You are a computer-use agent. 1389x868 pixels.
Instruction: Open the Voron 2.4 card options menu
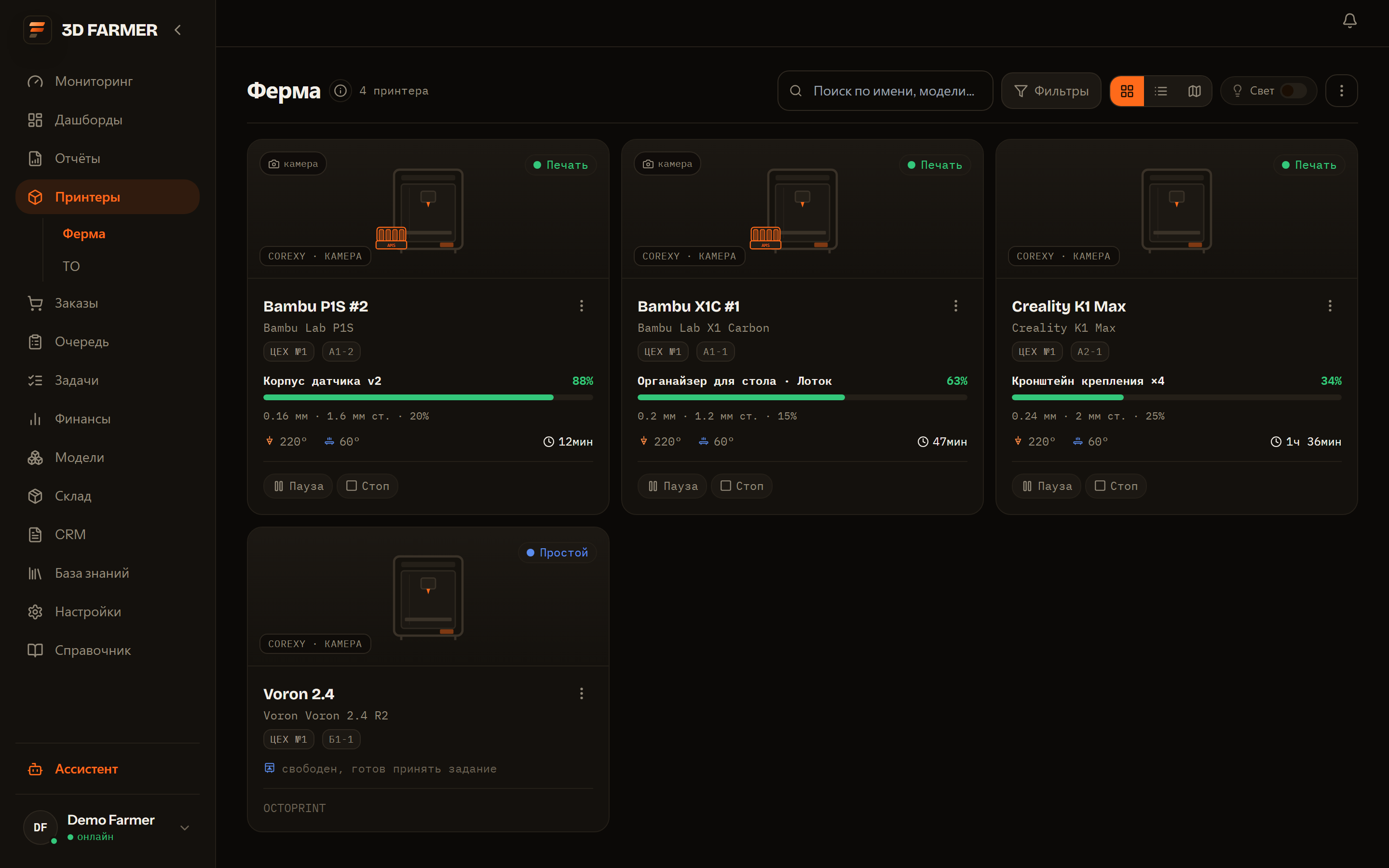[x=582, y=693]
